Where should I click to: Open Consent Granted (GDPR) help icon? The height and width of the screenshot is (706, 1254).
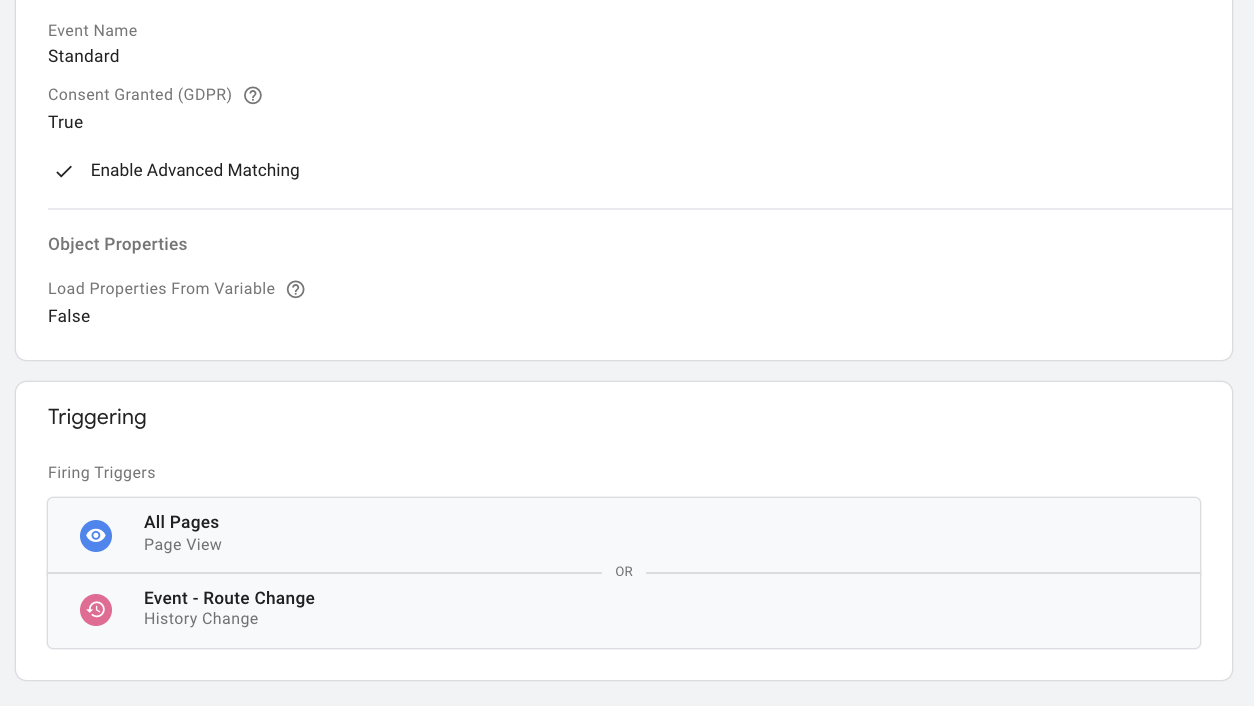click(252, 95)
